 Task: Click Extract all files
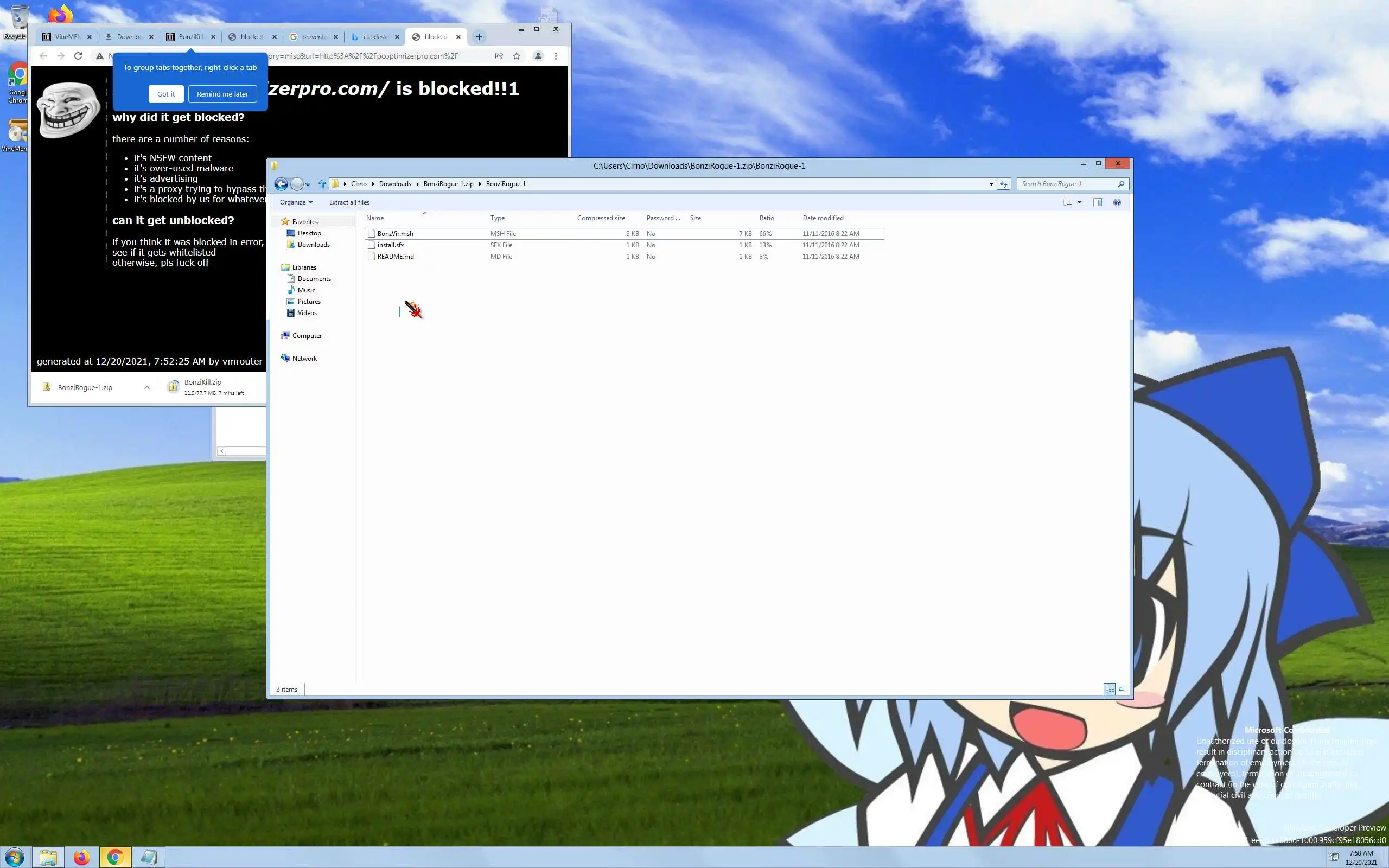[x=349, y=202]
